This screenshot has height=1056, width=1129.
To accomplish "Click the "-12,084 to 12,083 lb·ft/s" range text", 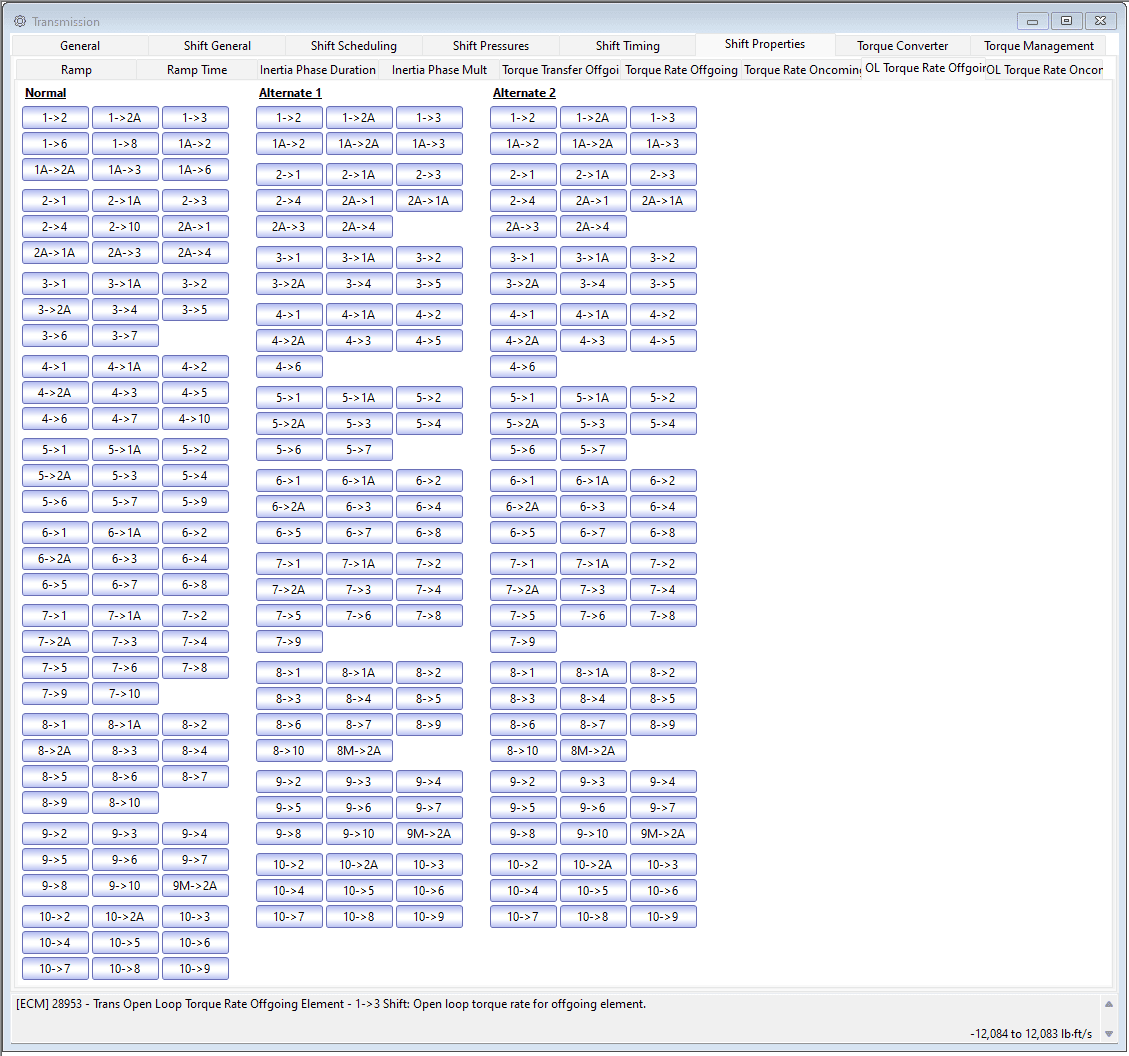I will [x=1030, y=1034].
